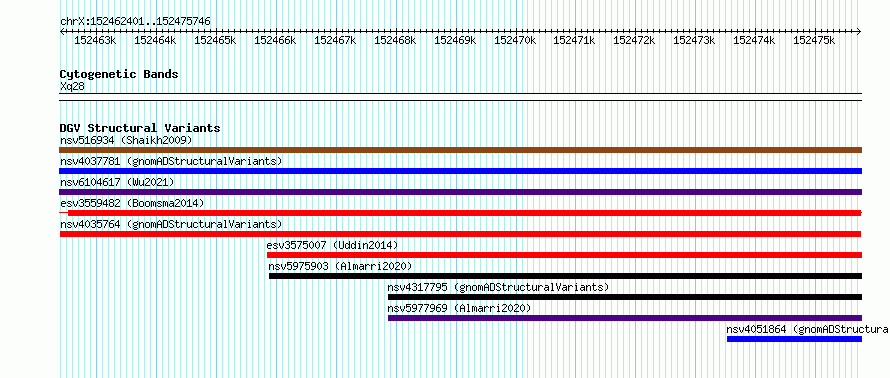This screenshot has height=378, width=890.
Task: Click the purple nsv5977969 variant bar
Action: [x=625, y=318]
